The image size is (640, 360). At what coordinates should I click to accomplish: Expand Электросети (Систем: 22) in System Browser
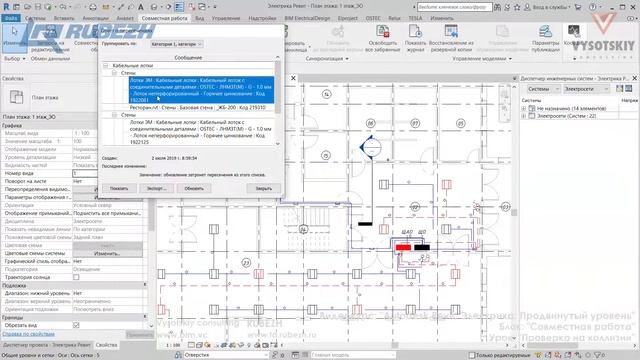coord(524,116)
